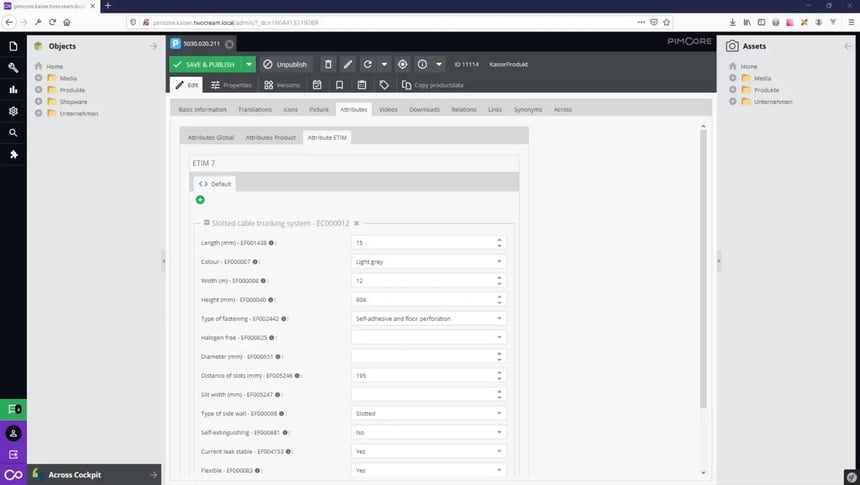The width and height of the screenshot is (860, 485).
Task: Expand the Media folder in Objects tree
Action: tap(38, 78)
